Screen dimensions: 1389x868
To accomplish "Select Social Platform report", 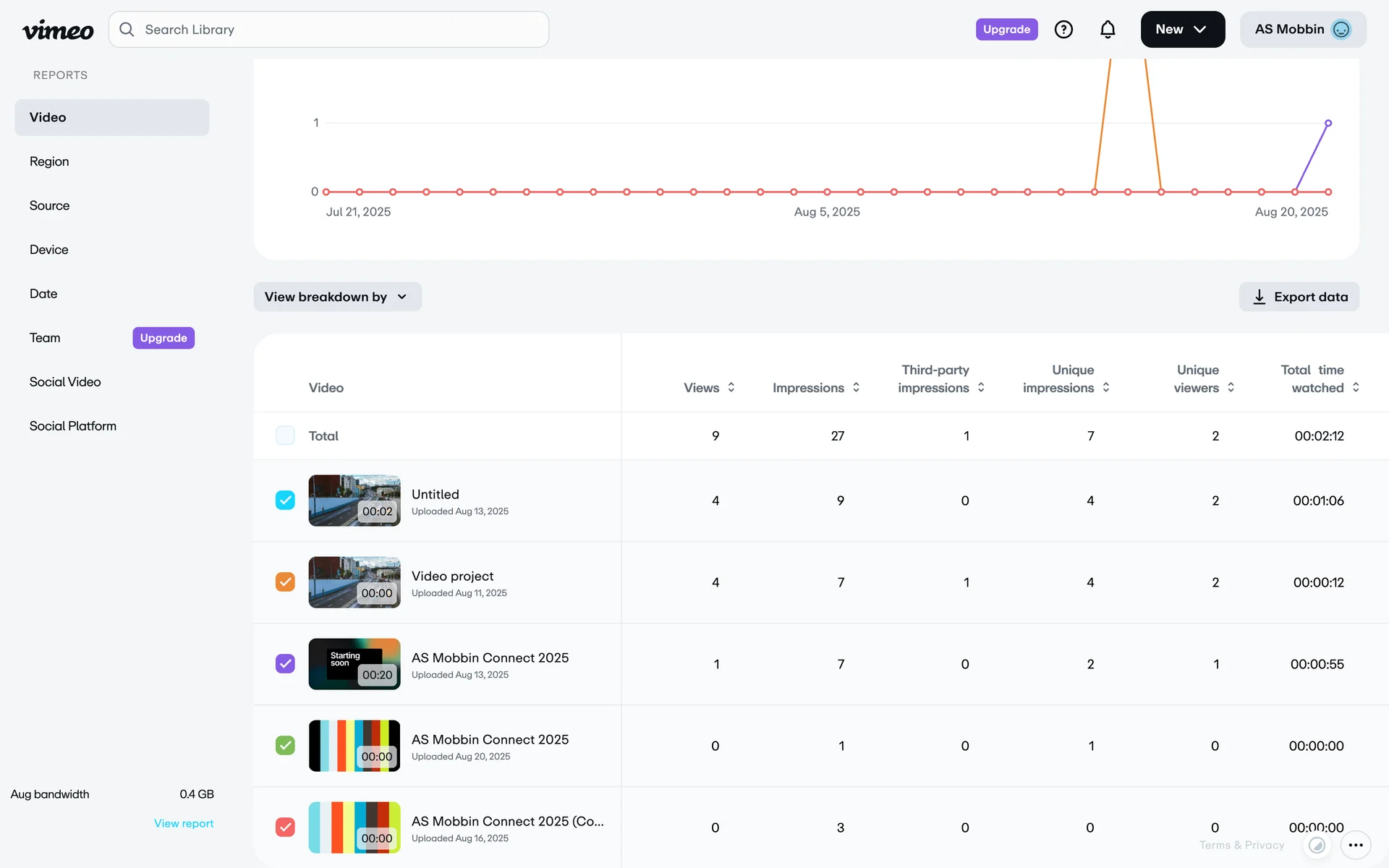I will pos(72,426).
